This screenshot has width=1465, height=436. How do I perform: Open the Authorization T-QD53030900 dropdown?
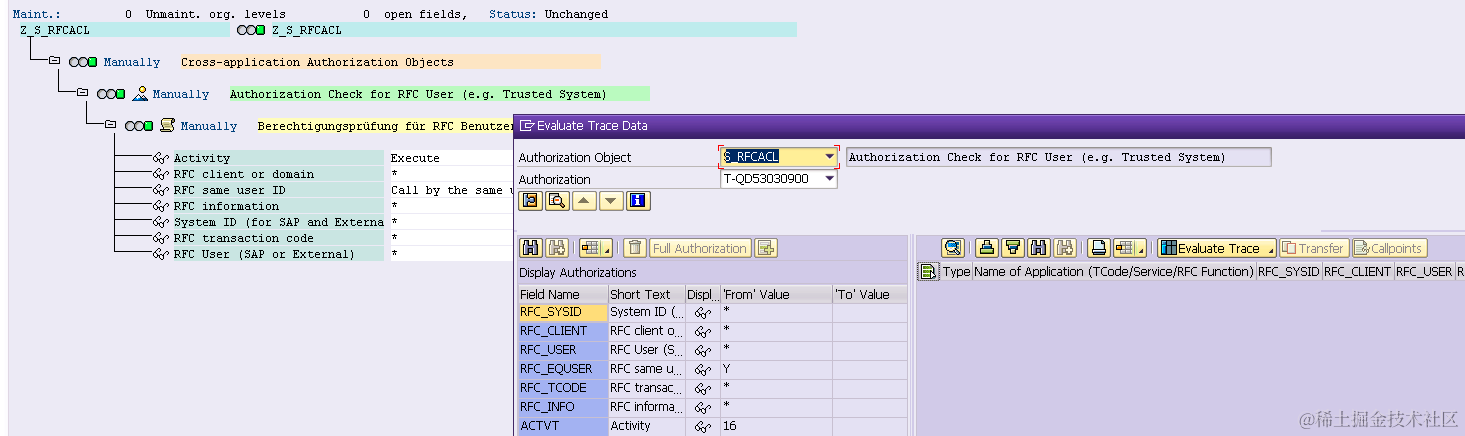(x=829, y=179)
